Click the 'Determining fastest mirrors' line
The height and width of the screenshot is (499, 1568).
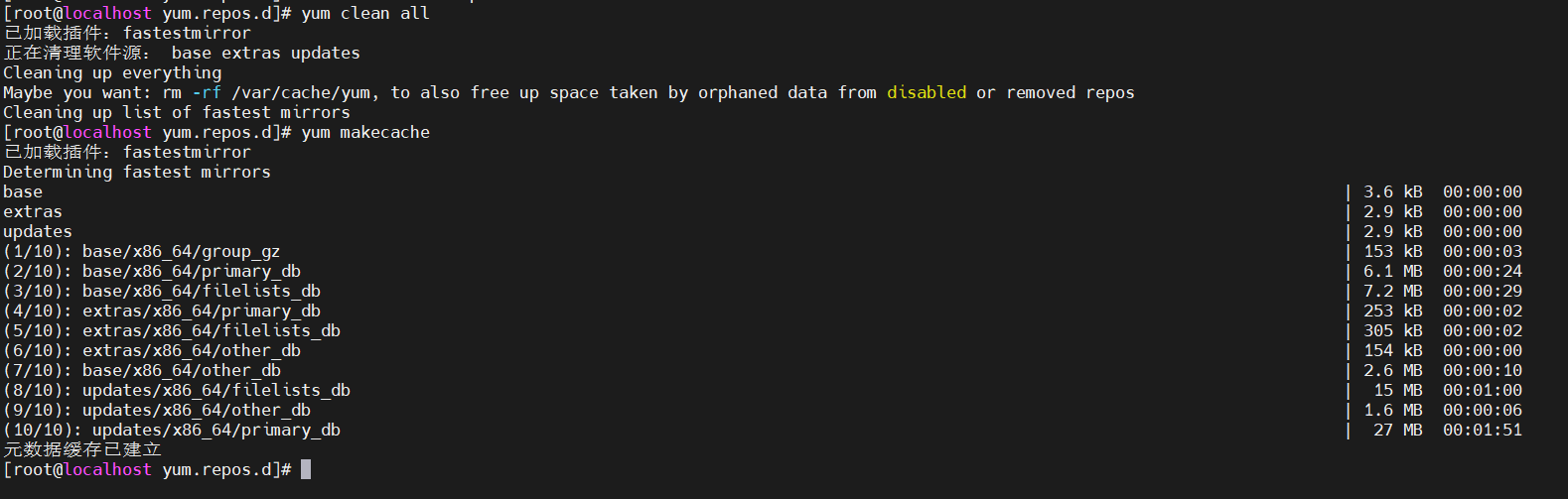pyautogui.click(x=137, y=172)
